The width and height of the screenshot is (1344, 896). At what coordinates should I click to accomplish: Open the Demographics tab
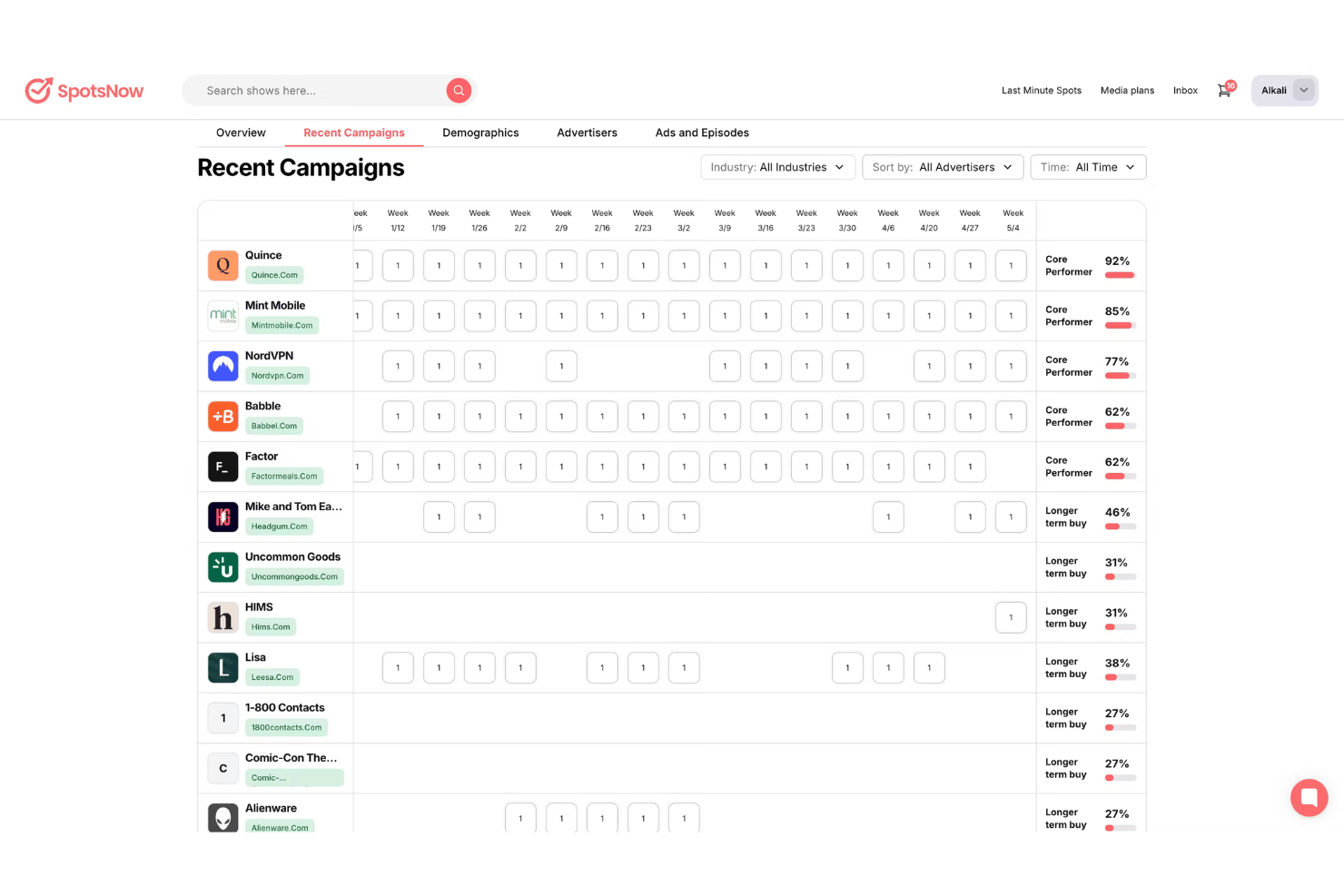(x=480, y=133)
